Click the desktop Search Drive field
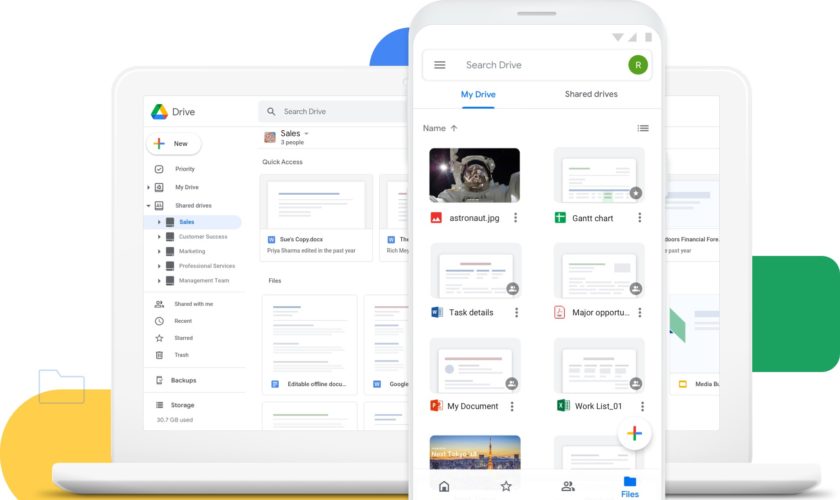840x500 pixels. click(x=330, y=111)
